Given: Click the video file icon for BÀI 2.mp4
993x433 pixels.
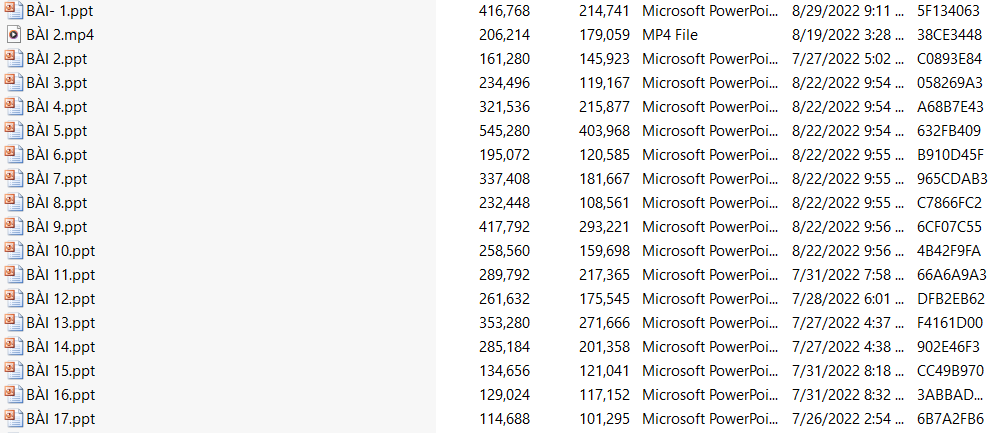Looking at the screenshot, I should pos(13,34).
